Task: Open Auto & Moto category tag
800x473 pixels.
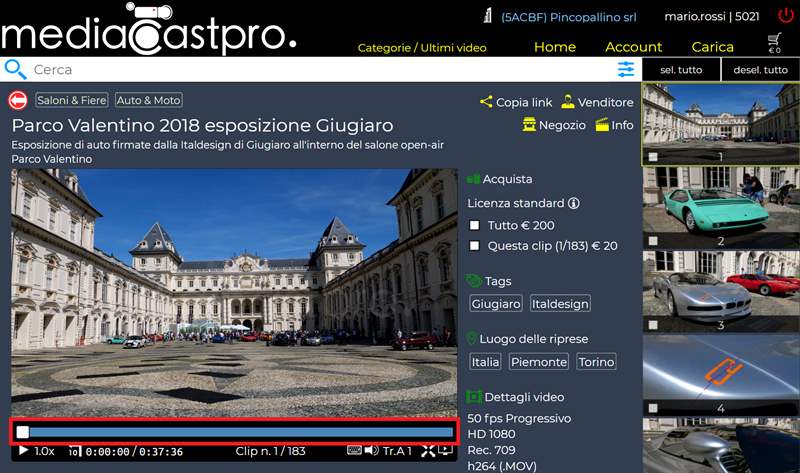Action: coord(148,100)
